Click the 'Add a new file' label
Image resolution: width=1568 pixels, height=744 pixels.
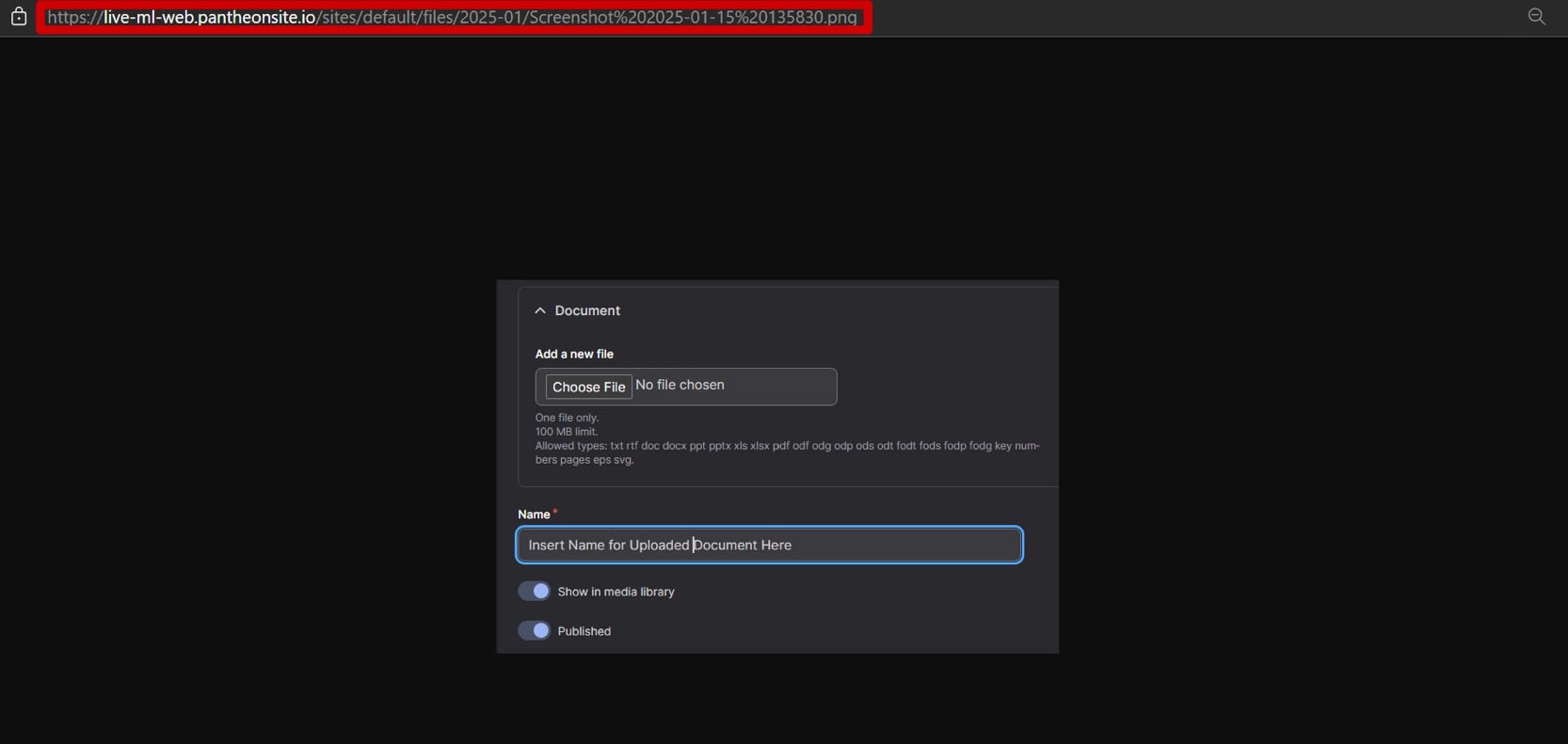click(x=574, y=354)
